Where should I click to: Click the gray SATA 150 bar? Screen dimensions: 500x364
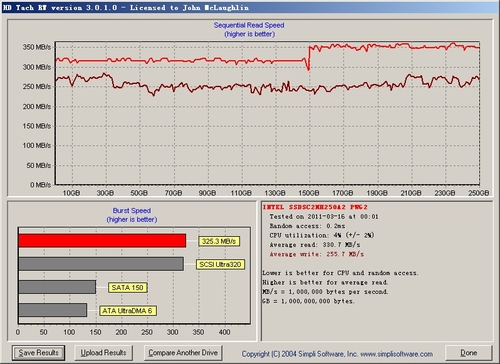click(57, 287)
